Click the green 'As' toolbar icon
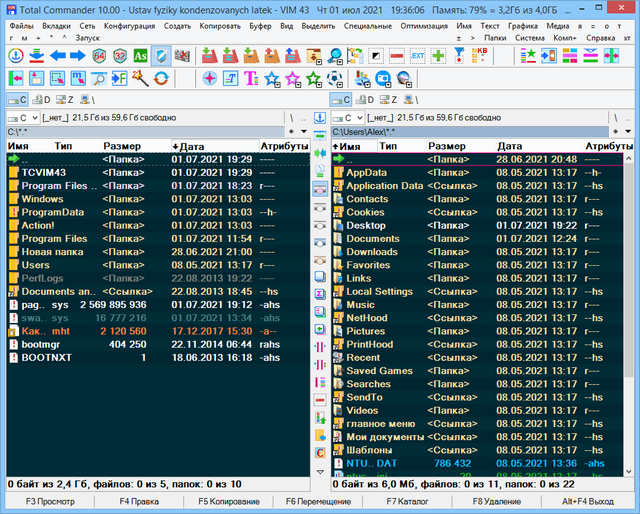 139,55
